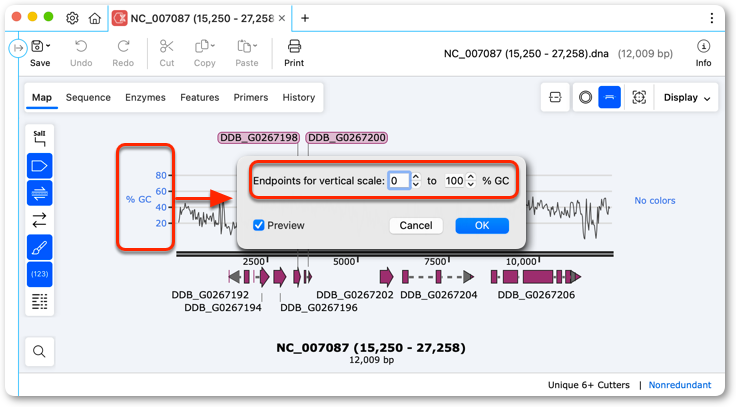Image resolution: width=736 pixels, height=407 pixels.
Task: Open the Display dropdown
Action: 687,98
